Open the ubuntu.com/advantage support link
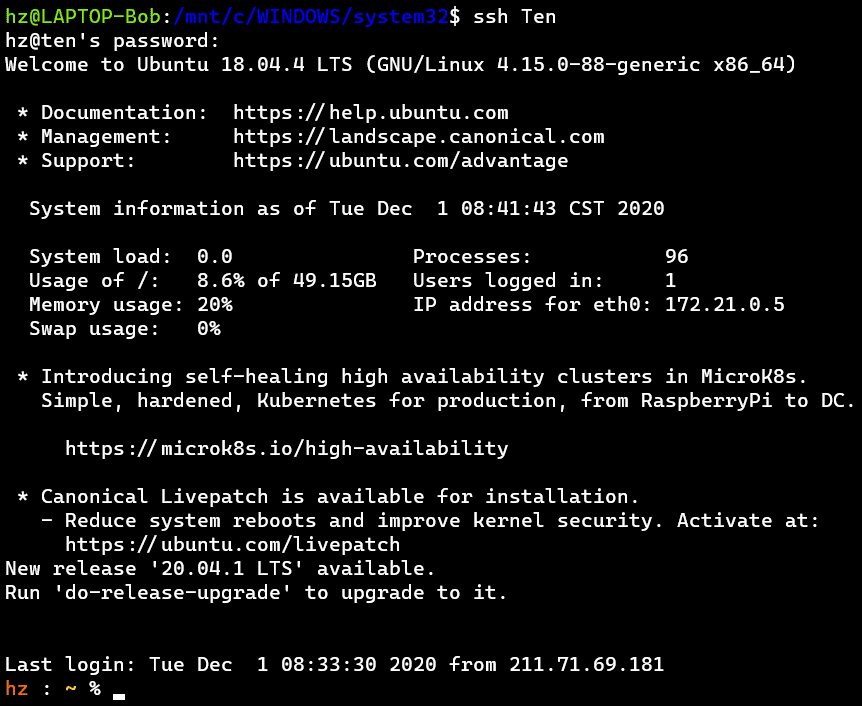Screen dimensions: 862x706 401,161
